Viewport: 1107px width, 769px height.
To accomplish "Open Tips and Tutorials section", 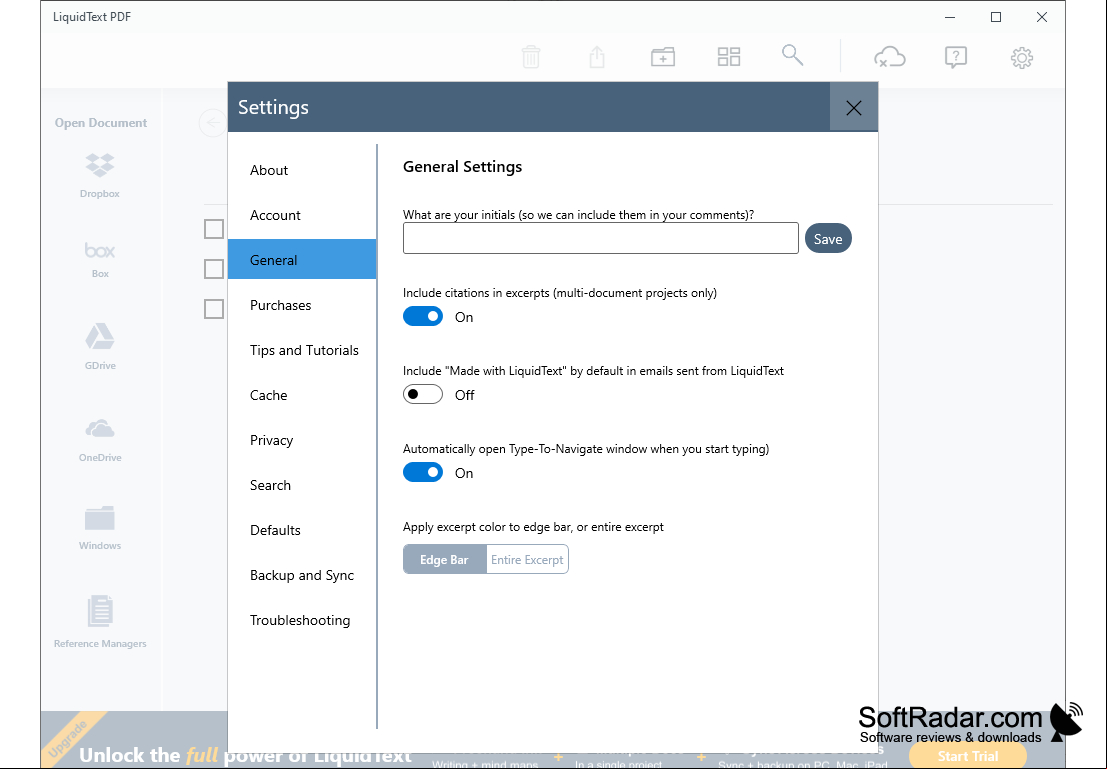I will point(302,350).
